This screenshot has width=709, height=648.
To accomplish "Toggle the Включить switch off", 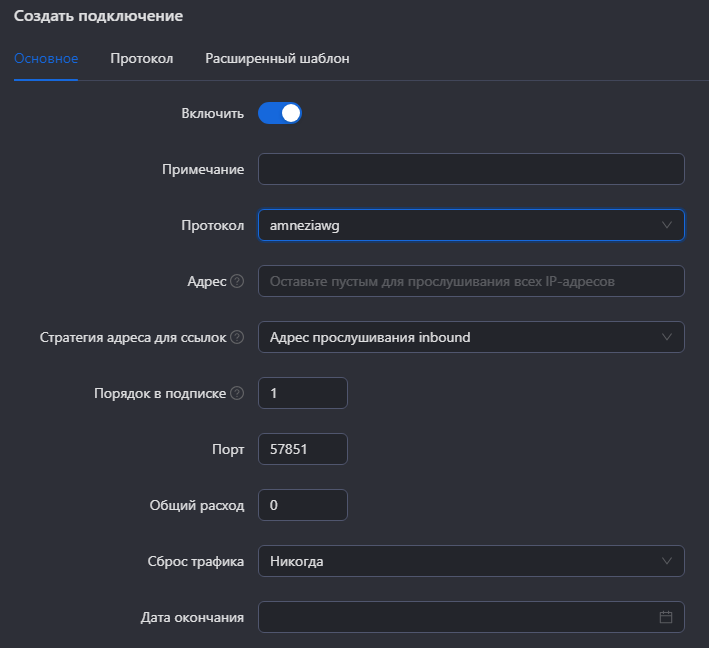I will pos(279,113).
